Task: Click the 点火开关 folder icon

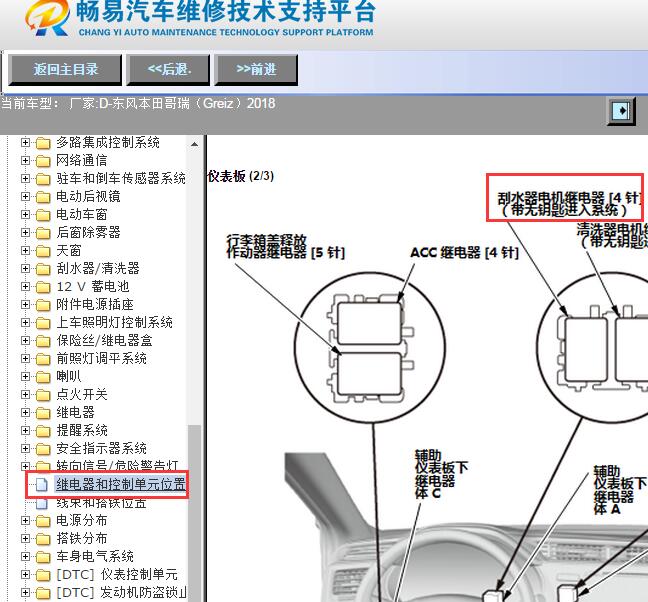Action: click(43, 395)
